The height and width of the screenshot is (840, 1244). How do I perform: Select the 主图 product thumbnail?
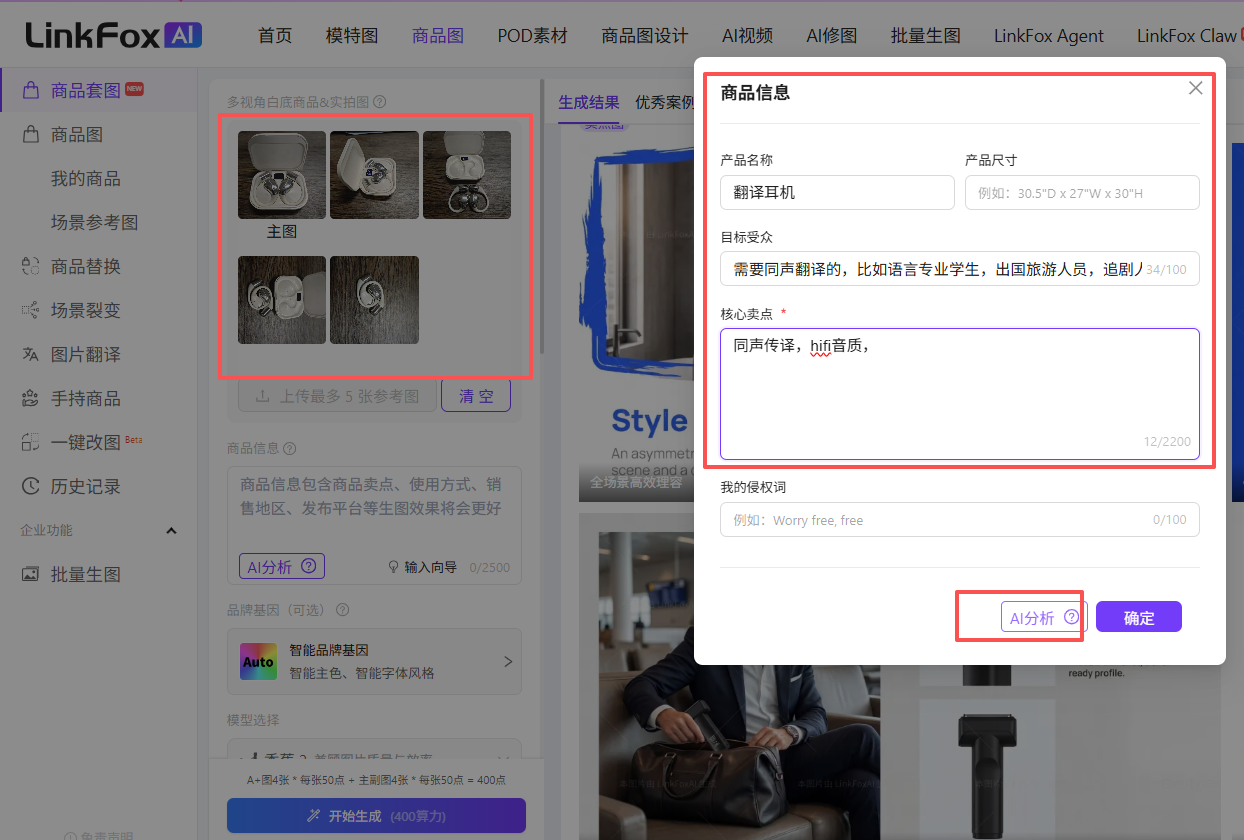(281, 176)
